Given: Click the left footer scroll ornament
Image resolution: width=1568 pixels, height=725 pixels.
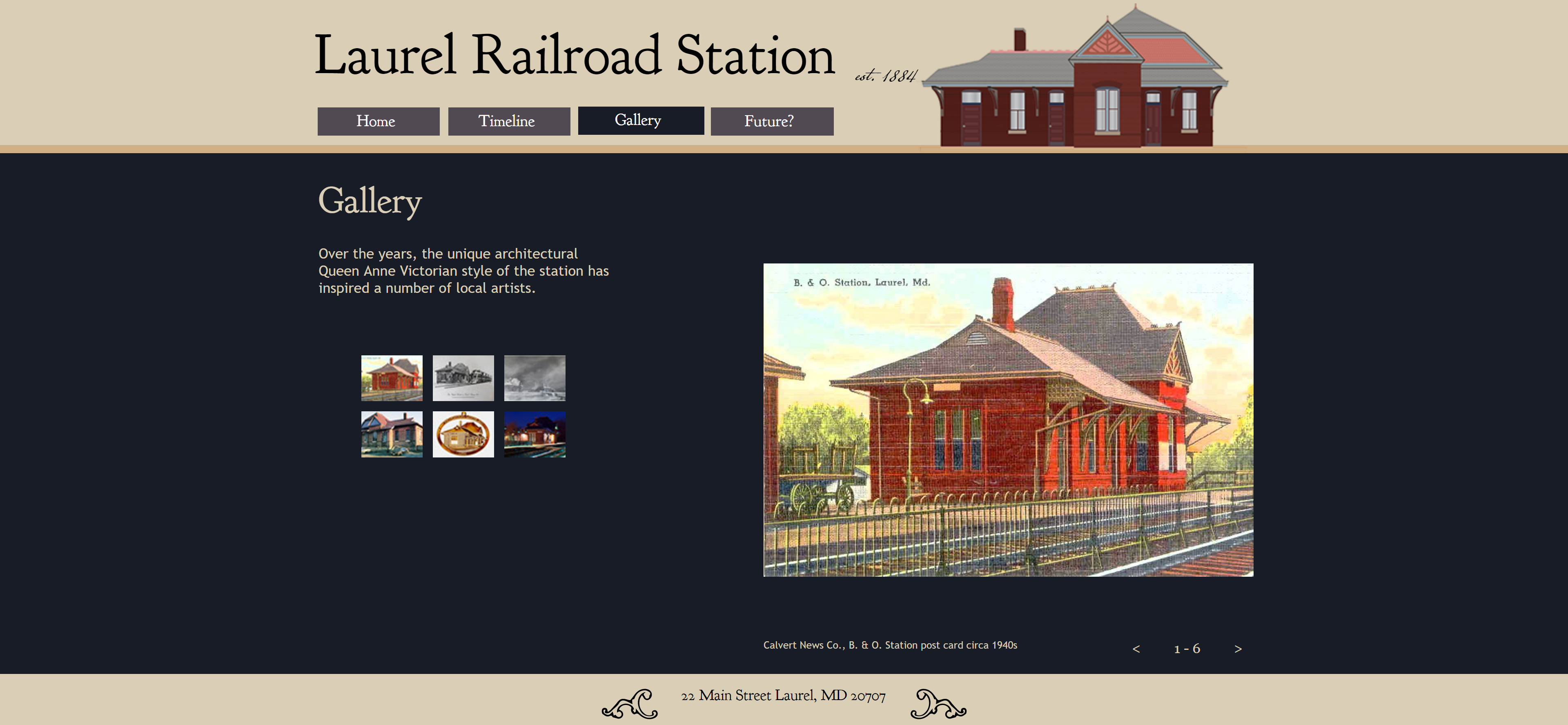Looking at the screenshot, I should [x=630, y=704].
